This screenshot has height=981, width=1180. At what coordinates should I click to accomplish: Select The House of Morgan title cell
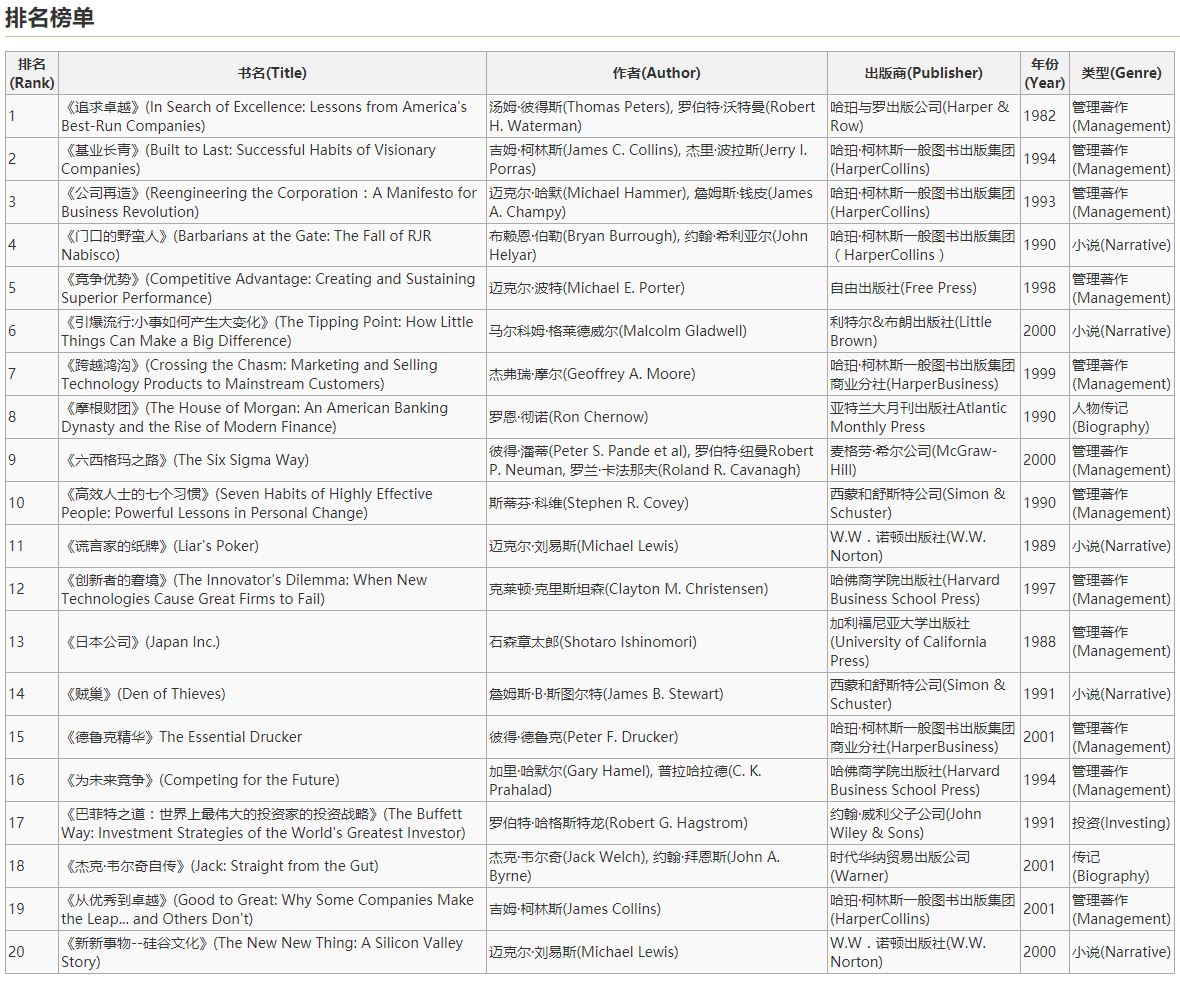272,417
